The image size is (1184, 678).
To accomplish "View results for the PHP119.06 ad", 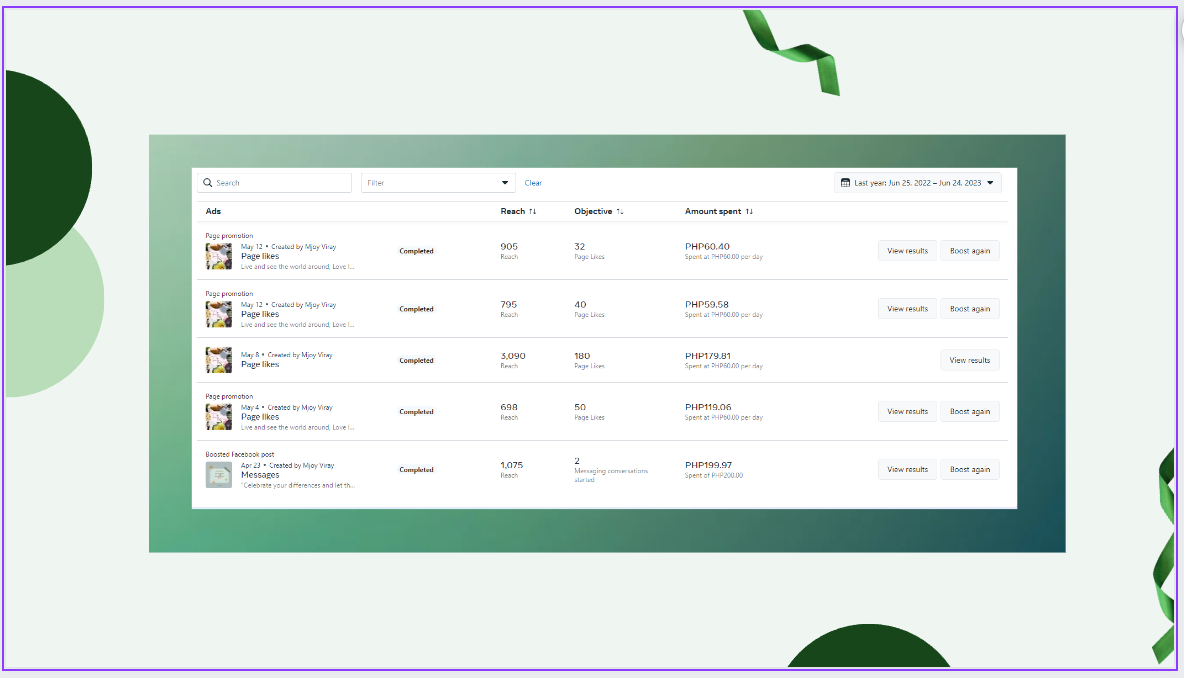I will [x=908, y=411].
